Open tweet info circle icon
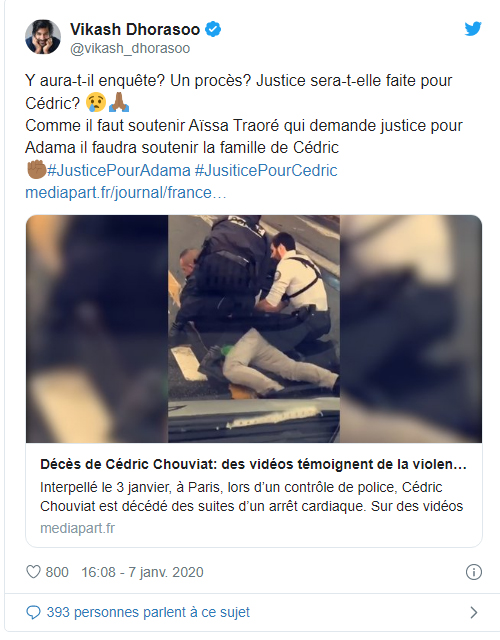Image resolution: width=500 pixels, height=640 pixels. click(x=473, y=572)
